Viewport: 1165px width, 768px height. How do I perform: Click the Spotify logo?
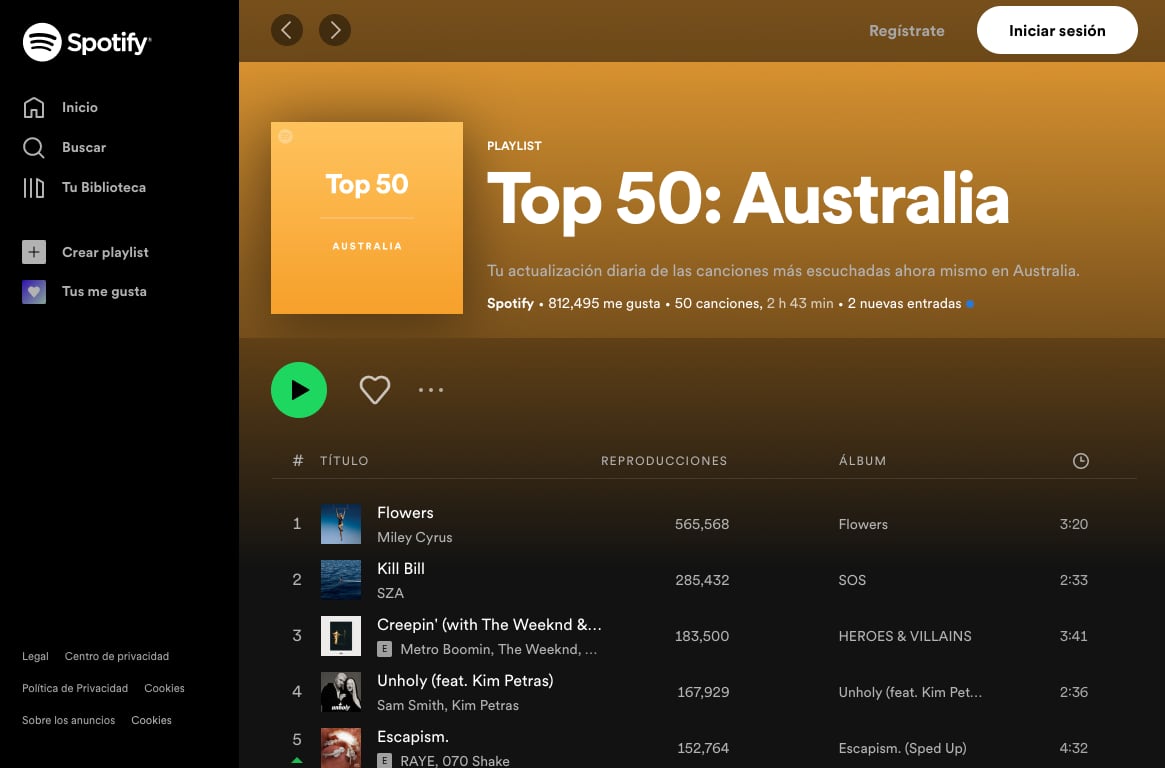pyautogui.click(x=87, y=42)
